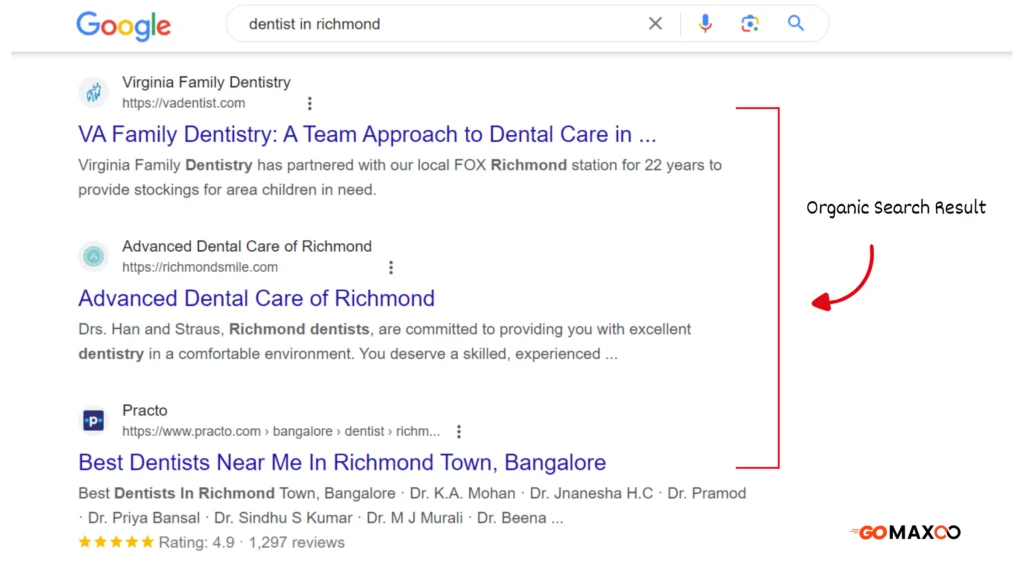
Task: Click the magnifying glass search button
Action: pos(795,24)
